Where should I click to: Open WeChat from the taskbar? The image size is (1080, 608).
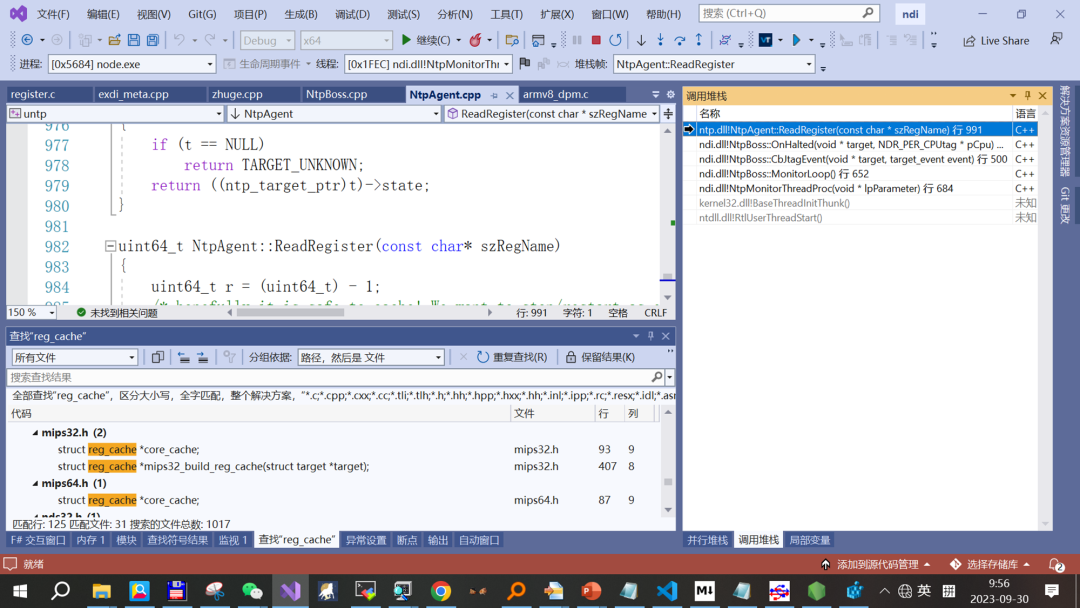pyautogui.click(x=252, y=591)
